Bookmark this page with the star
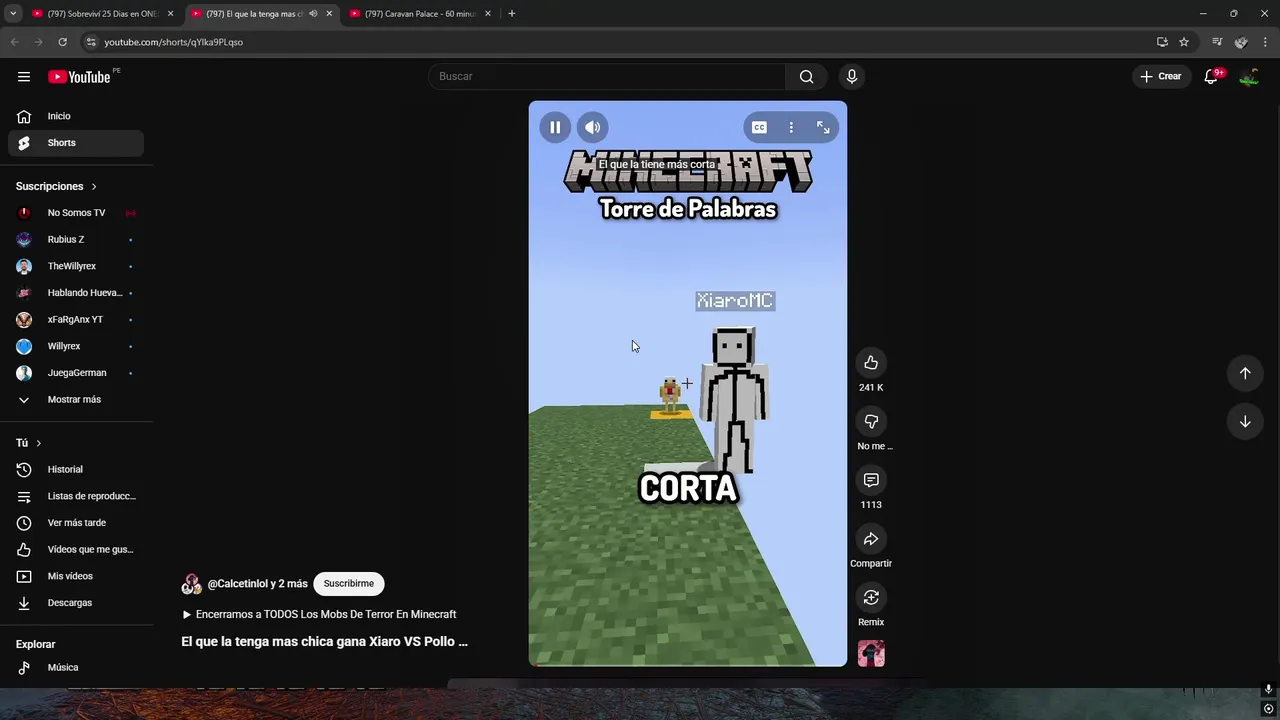1280x720 pixels. [1184, 42]
